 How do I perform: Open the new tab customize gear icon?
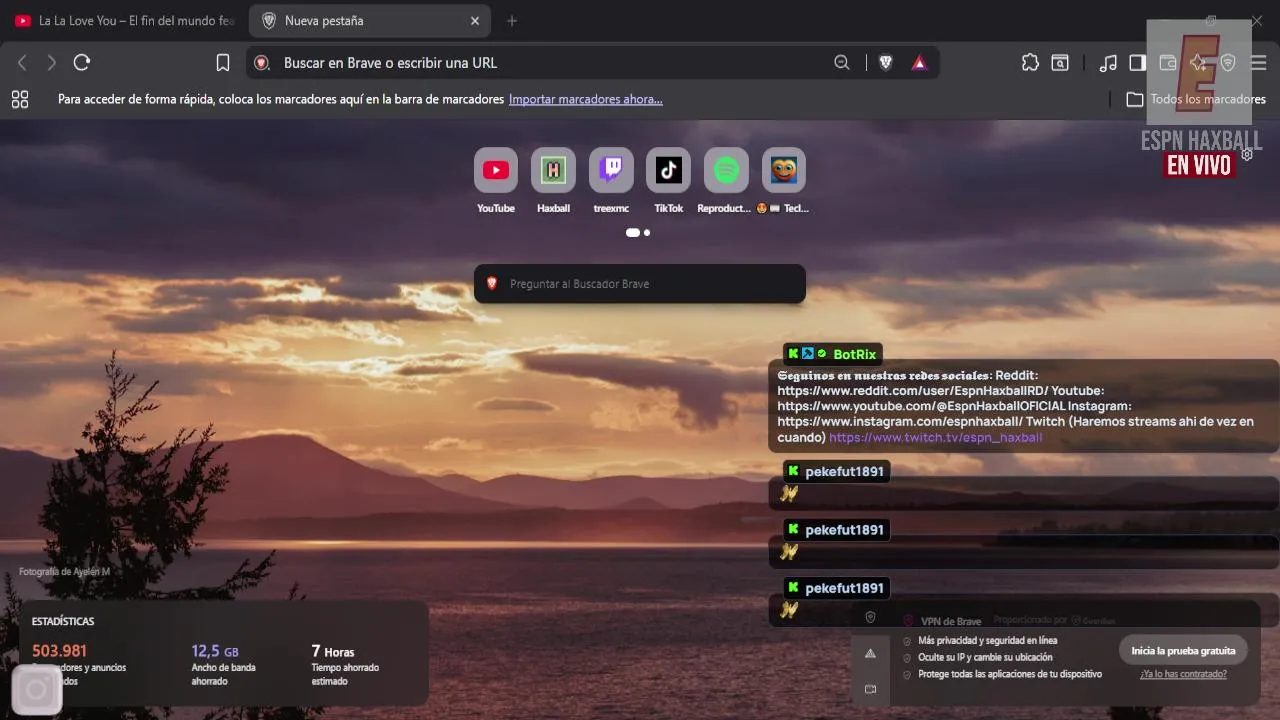[1247, 154]
